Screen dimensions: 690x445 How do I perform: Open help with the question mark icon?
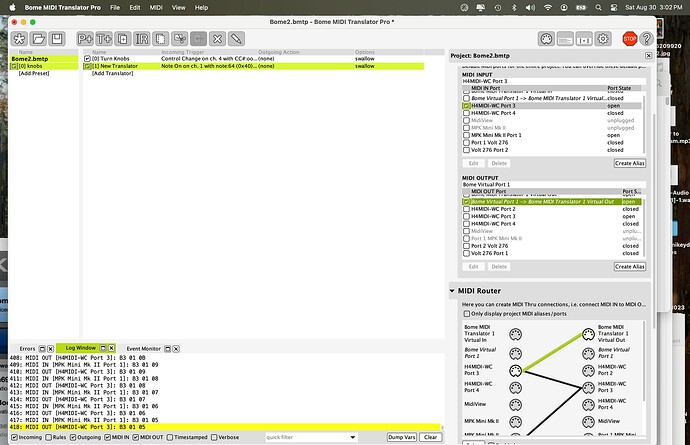coord(646,39)
